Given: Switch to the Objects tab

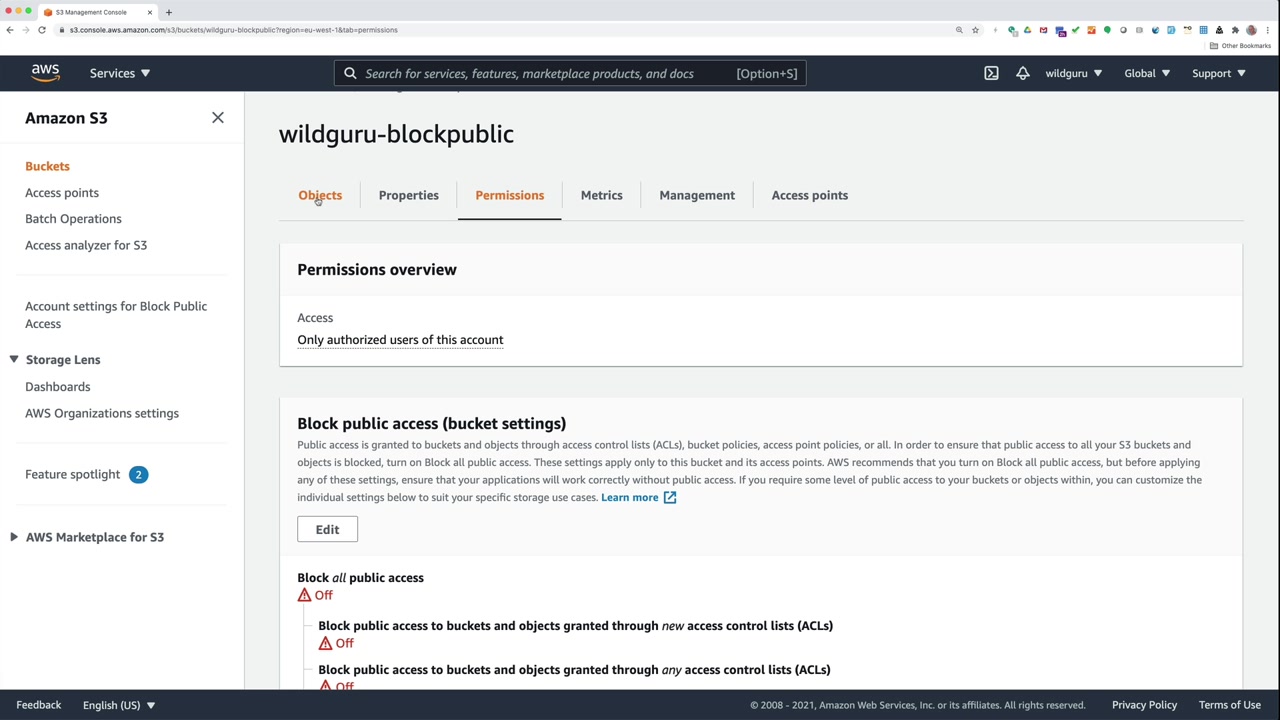Looking at the screenshot, I should [x=320, y=195].
